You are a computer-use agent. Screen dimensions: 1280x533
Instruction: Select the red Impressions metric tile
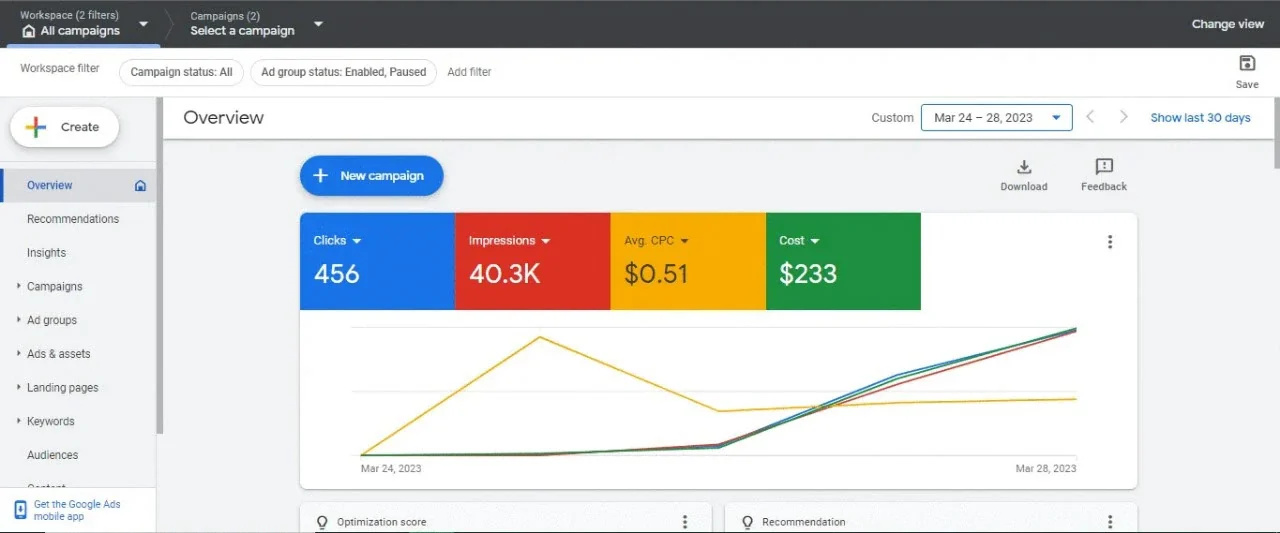pos(532,261)
